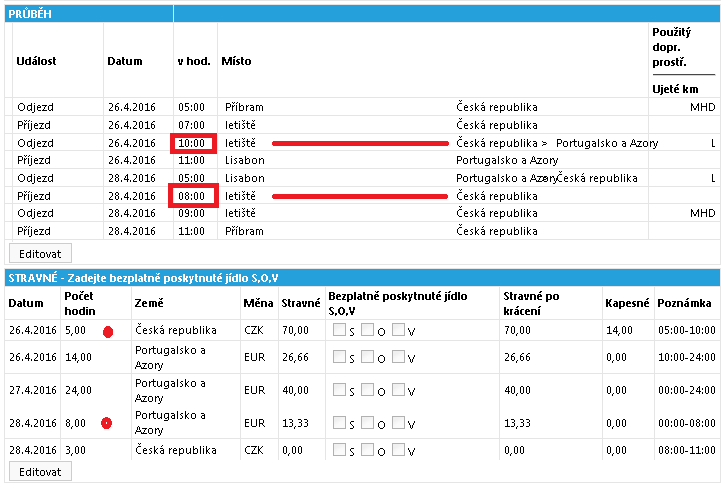The width and height of the screenshot is (725, 489).
Task: Select CZK currency in the 05:00-10:00 row
Action: pyautogui.click(x=254, y=330)
